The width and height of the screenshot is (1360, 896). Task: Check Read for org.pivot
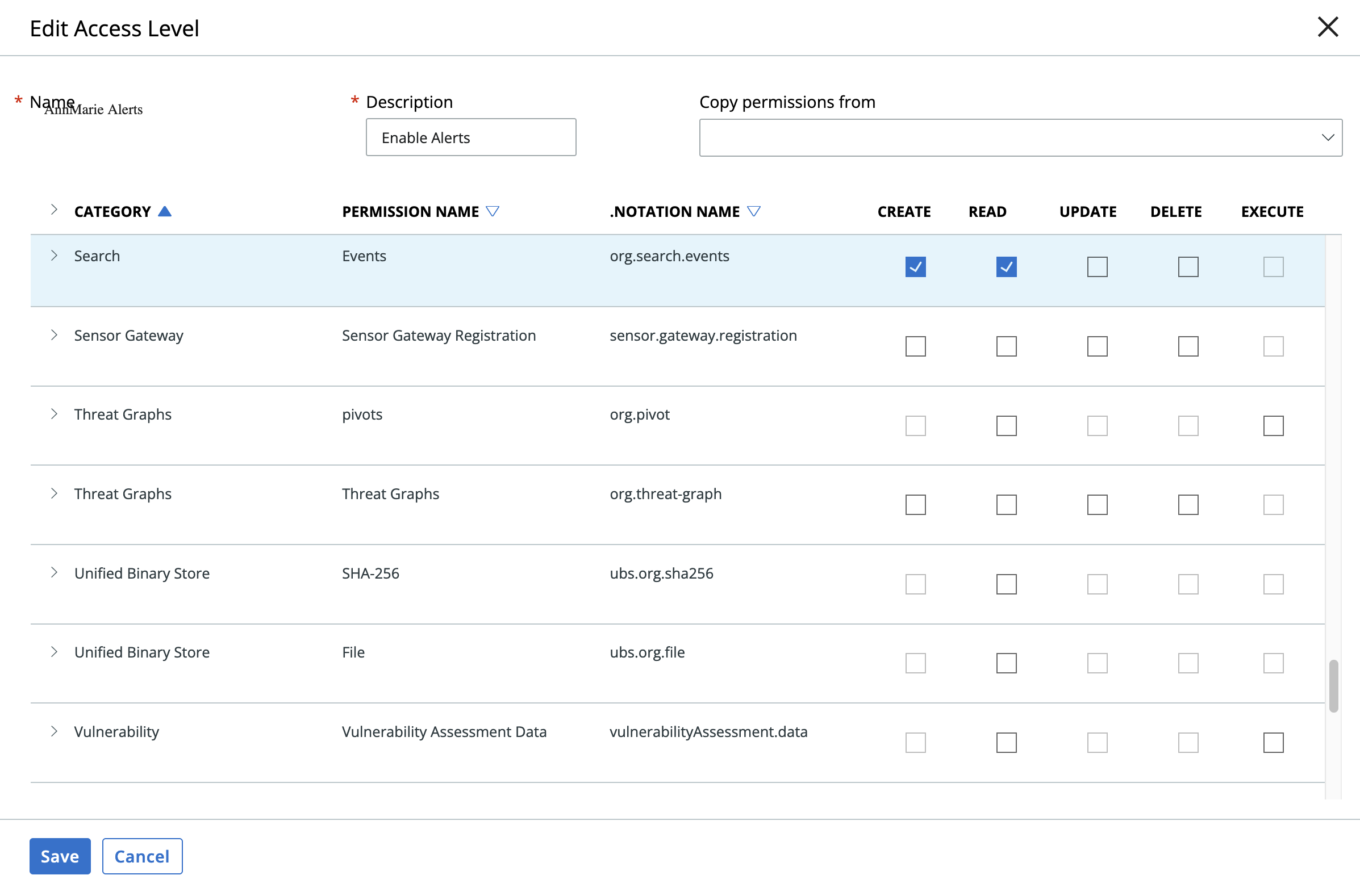click(x=1006, y=426)
